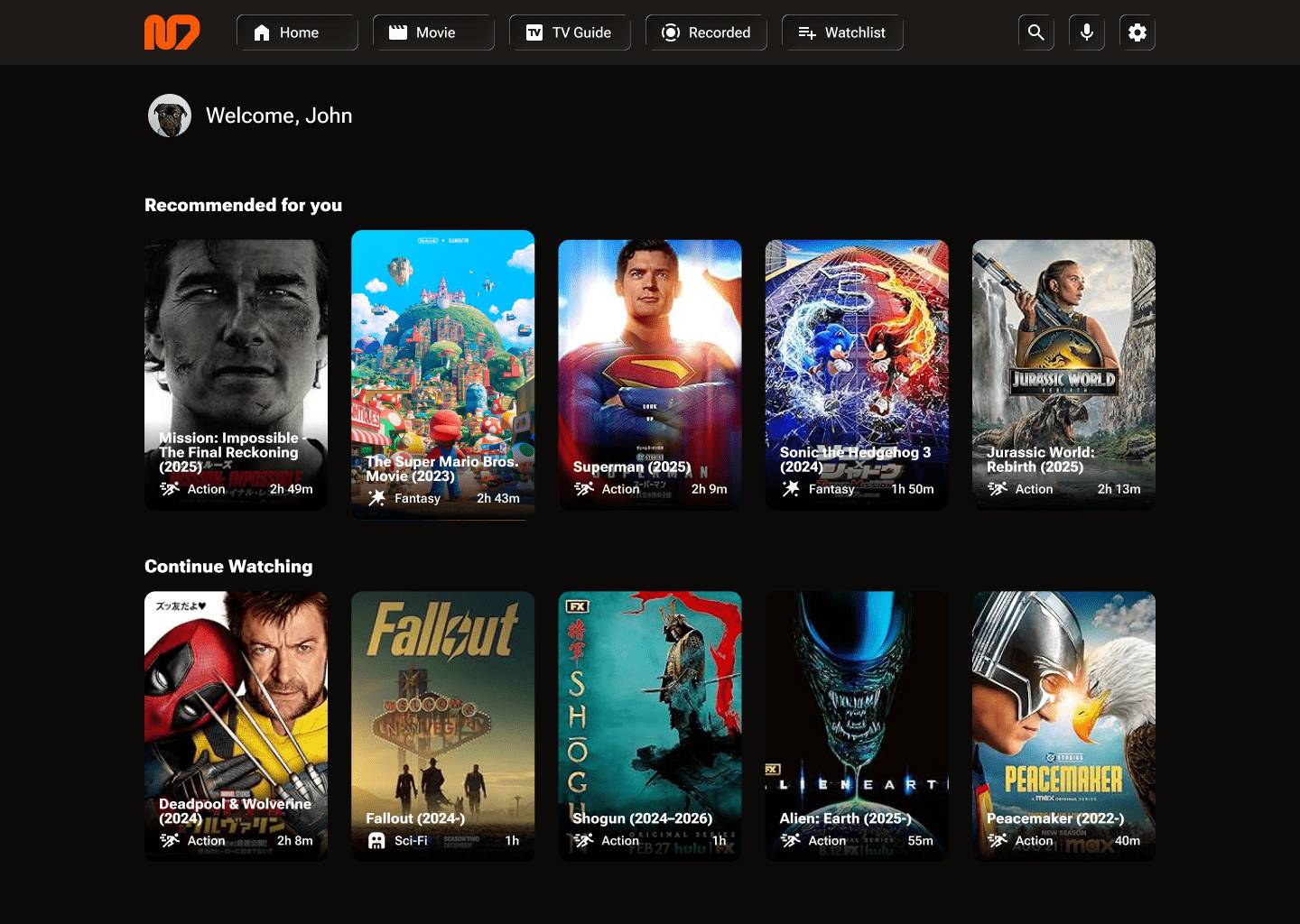Select the Alien: Earth (2025-) title
Viewport: 1300px width, 924px height.
tap(845, 818)
